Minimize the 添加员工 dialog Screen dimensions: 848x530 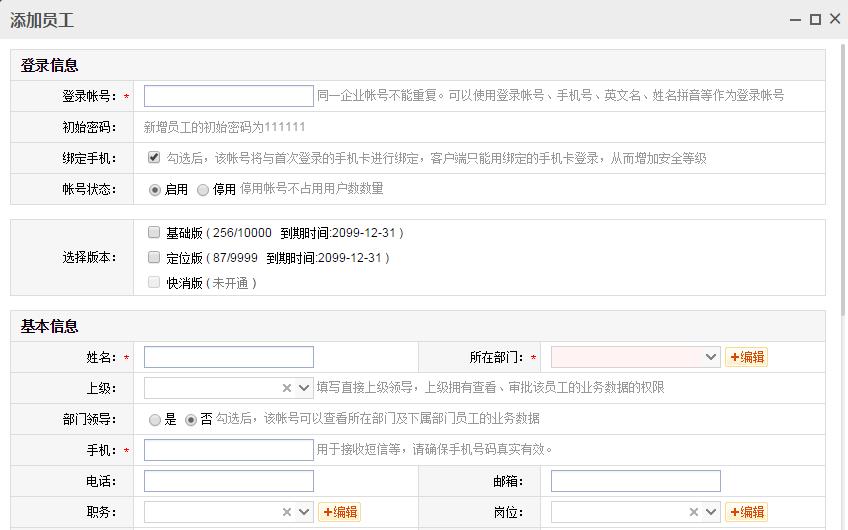click(x=796, y=20)
